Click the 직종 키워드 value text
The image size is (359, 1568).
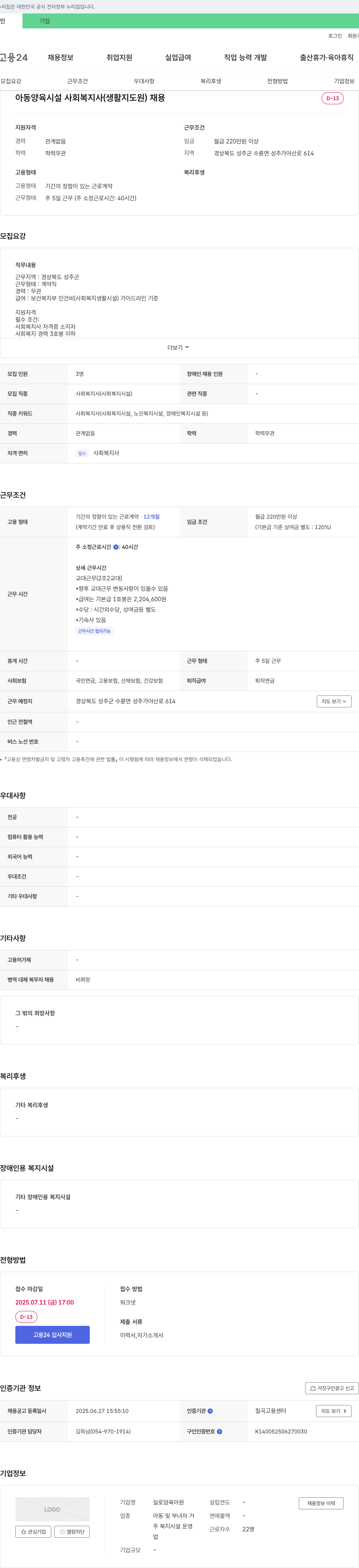(x=142, y=413)
